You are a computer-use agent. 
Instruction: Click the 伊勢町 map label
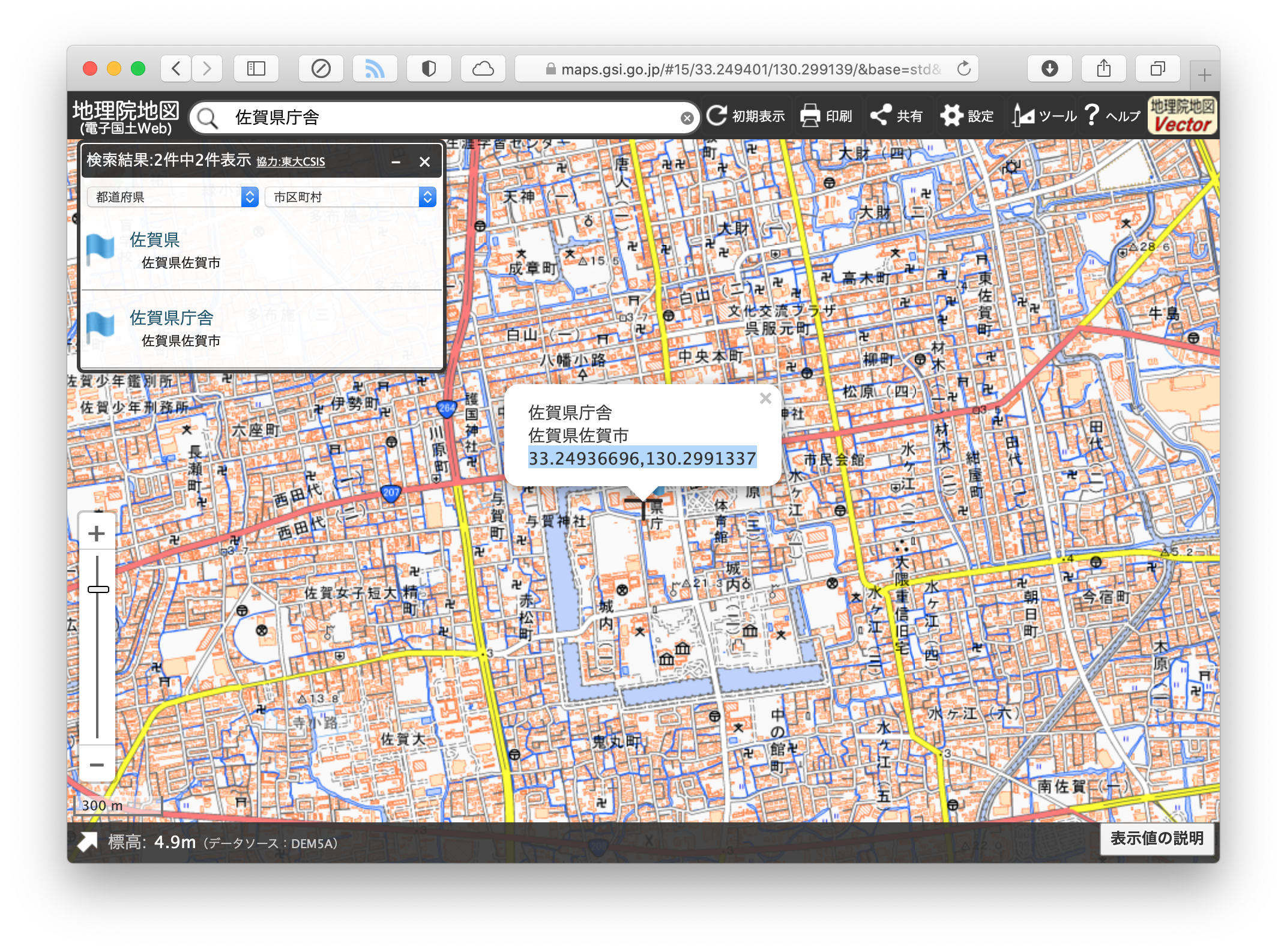(354, 403)
